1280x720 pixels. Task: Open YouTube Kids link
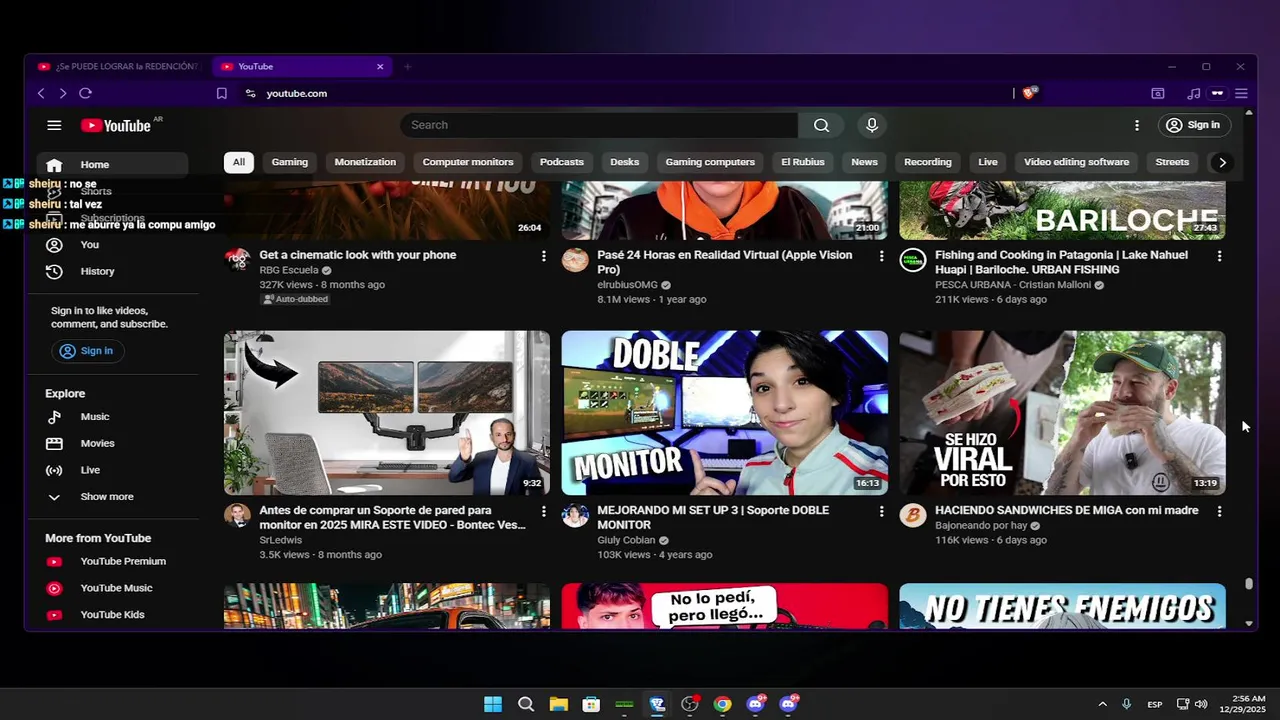[x=112, y=615]
